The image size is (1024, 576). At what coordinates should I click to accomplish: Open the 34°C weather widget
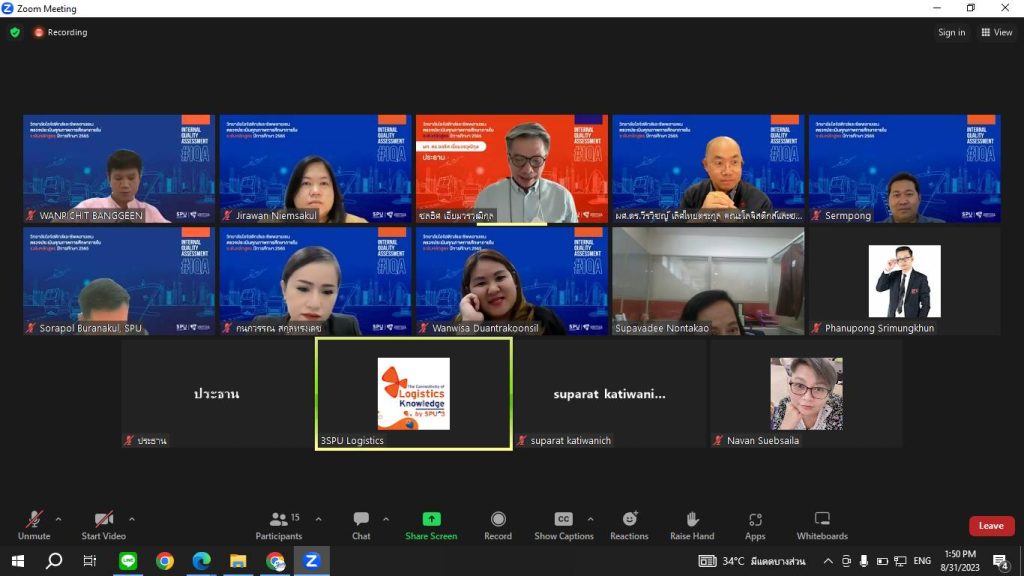(752, 561)
